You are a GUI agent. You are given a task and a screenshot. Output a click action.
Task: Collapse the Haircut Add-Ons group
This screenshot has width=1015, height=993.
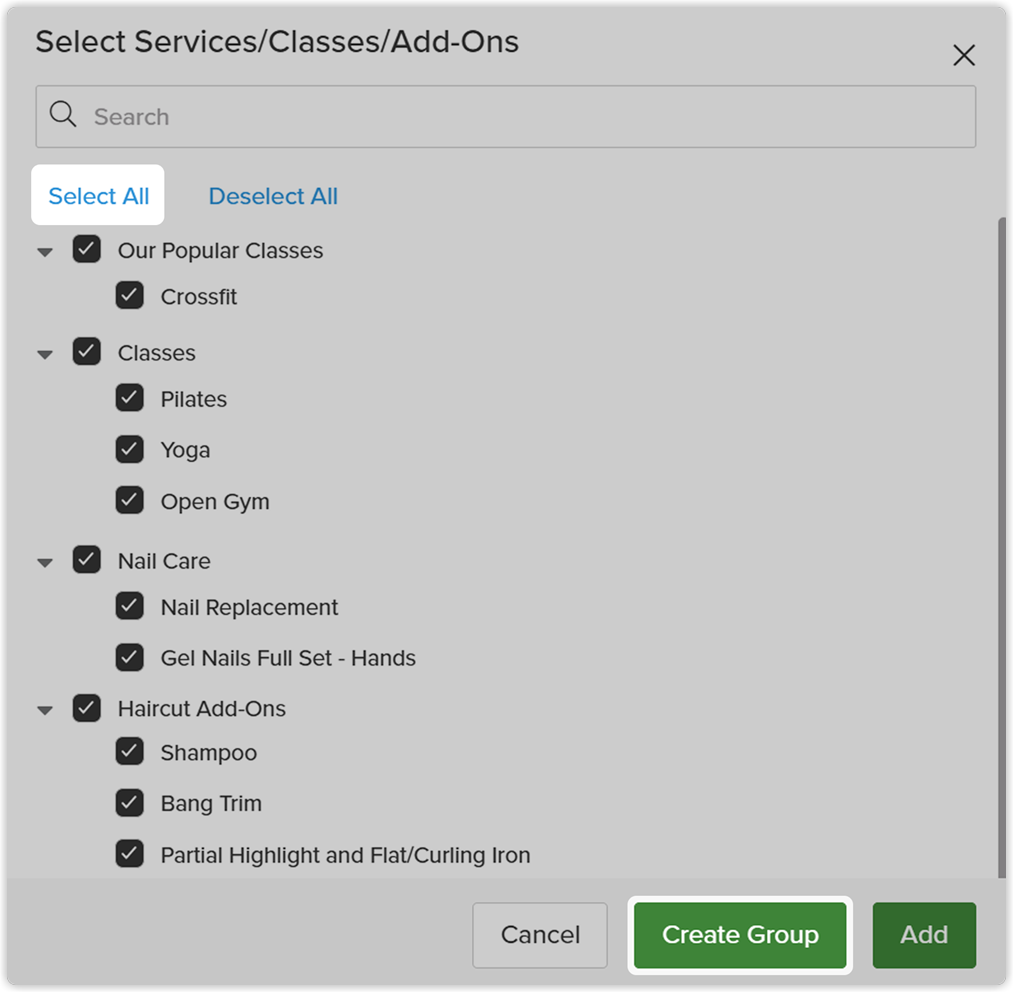(45, 710)
